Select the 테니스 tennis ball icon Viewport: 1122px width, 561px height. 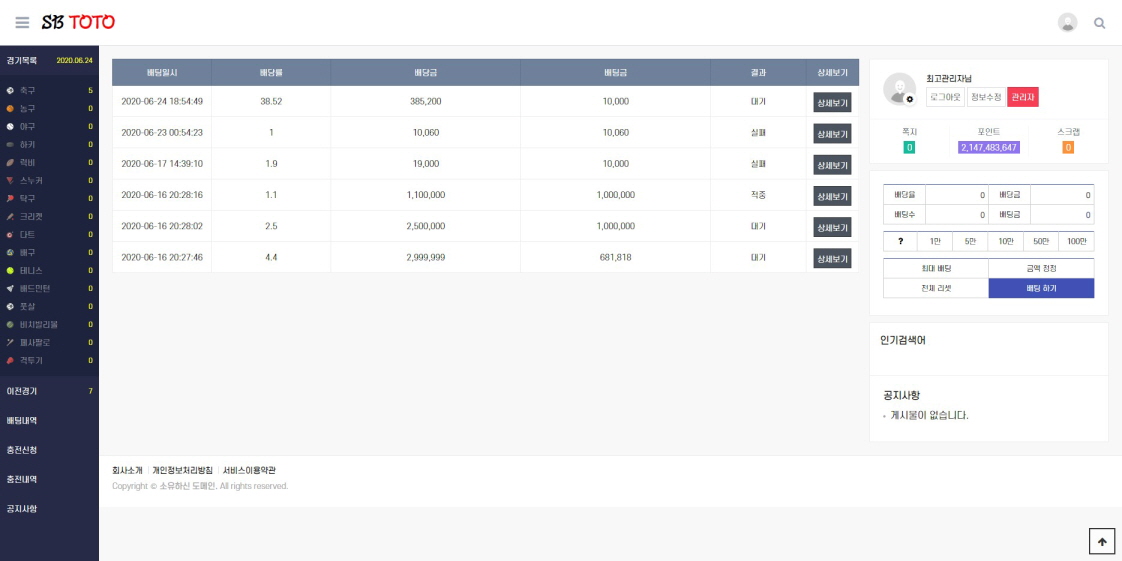(10, 270)
